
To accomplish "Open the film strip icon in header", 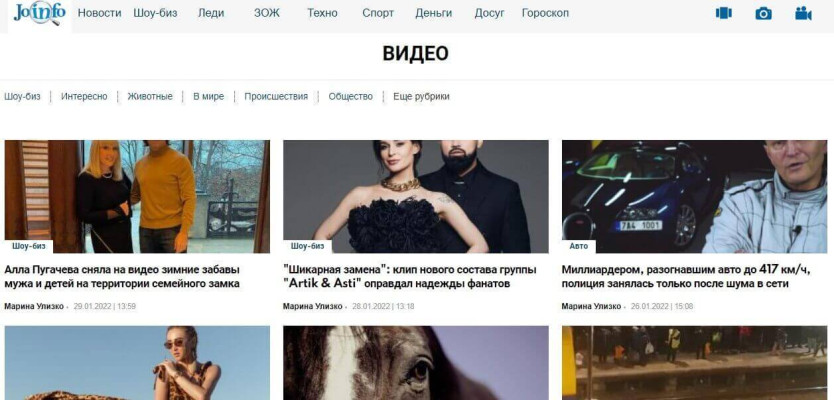I will tap(723, 13).
